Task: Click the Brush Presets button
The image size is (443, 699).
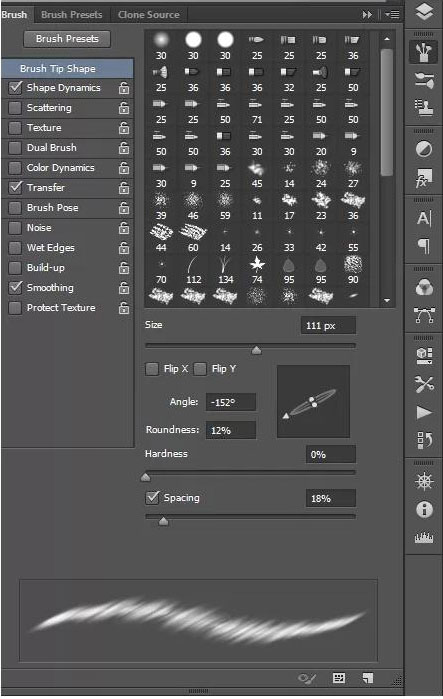Action: point(67,39)
